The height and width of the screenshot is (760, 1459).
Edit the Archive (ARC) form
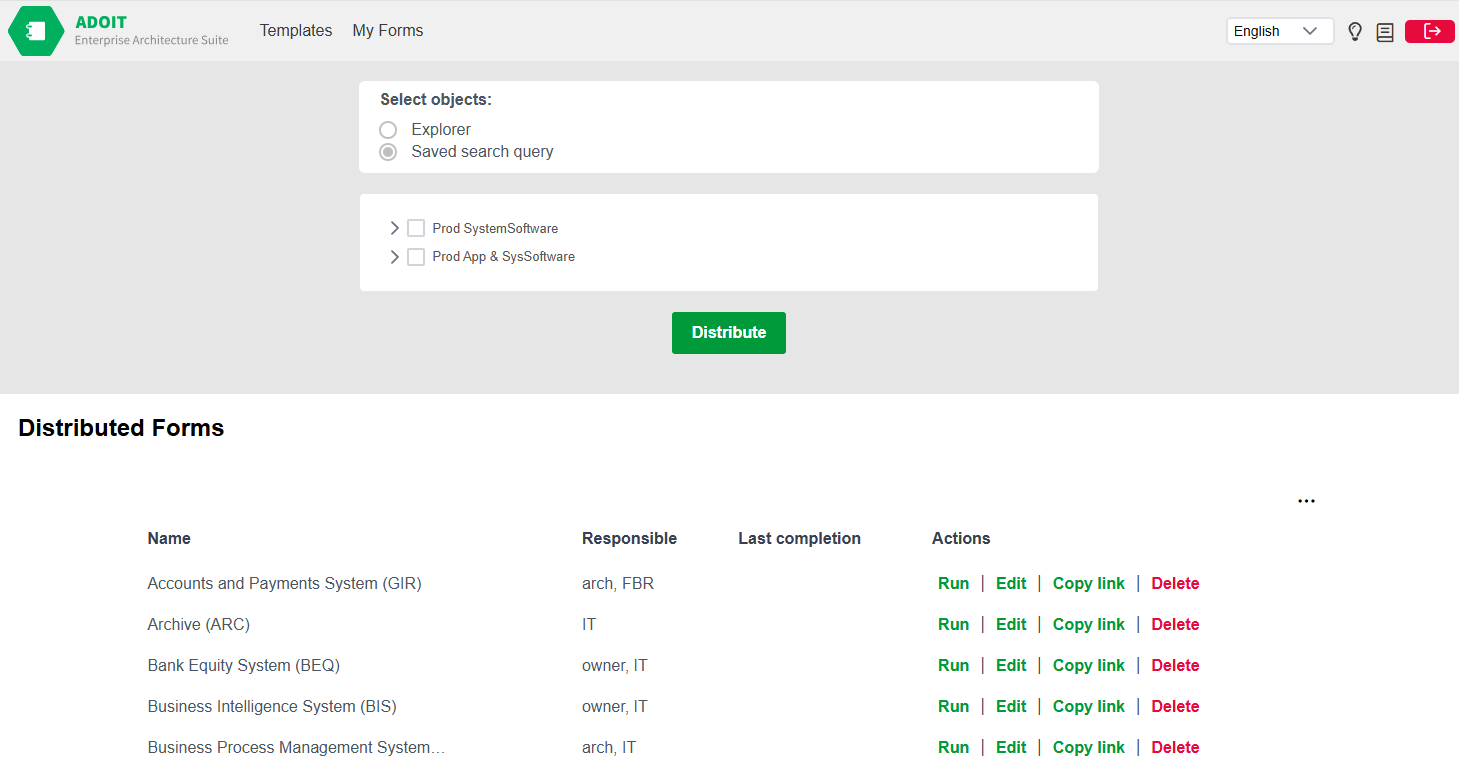pyautogui.click(x=1011, y=625)
